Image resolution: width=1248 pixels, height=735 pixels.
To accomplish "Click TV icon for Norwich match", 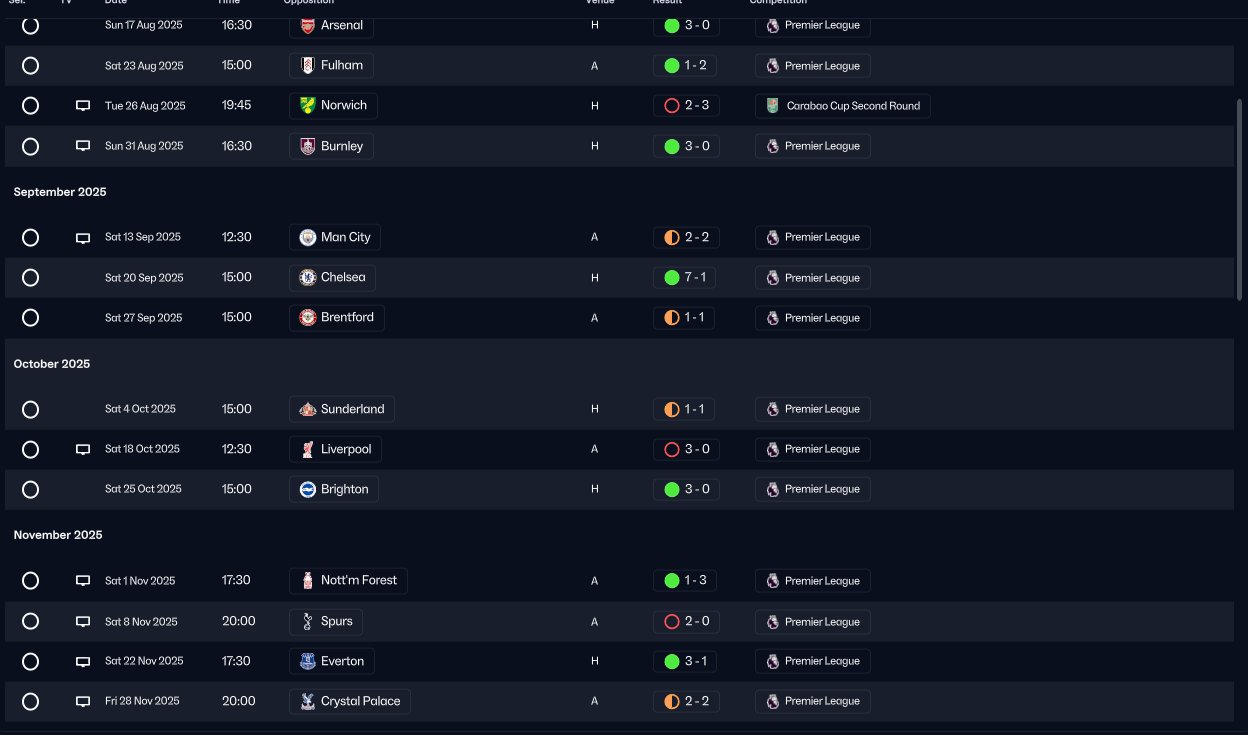I will pos(83,106).
